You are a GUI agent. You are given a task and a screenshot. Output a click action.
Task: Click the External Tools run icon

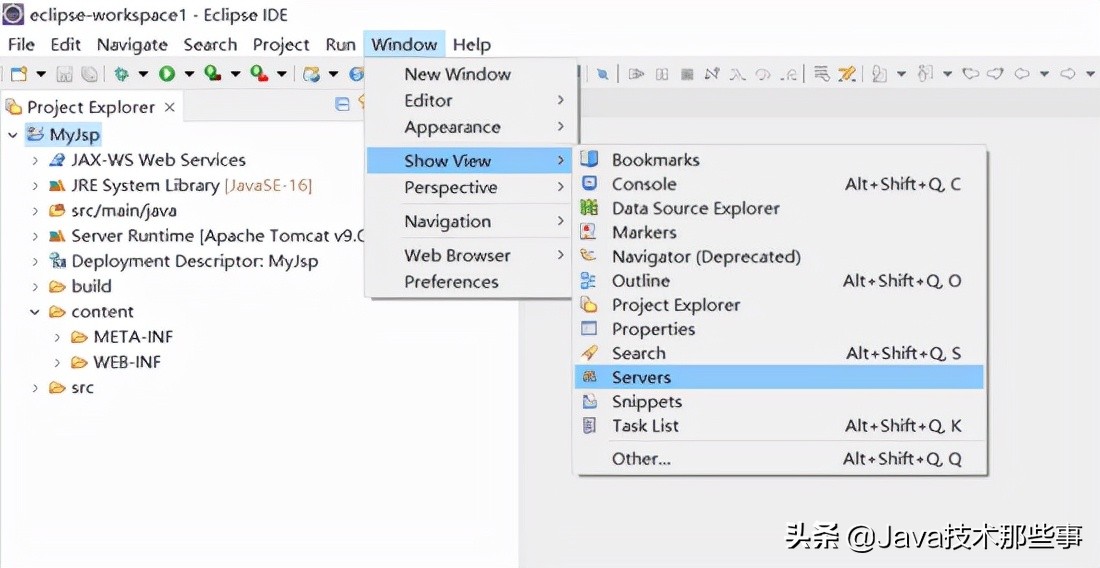pos(259,73)
